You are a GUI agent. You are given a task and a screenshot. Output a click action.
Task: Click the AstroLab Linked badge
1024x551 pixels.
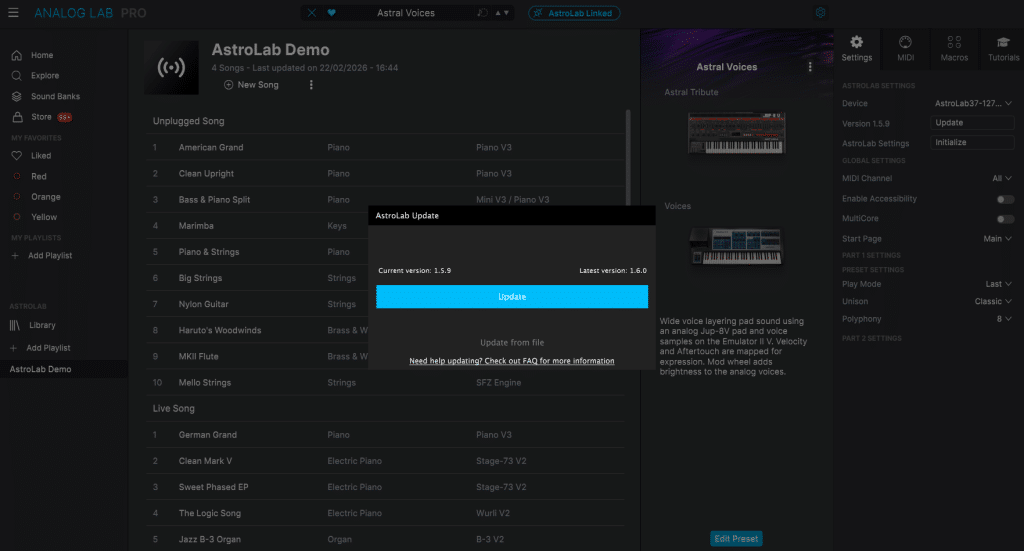[x=574, y=13]
